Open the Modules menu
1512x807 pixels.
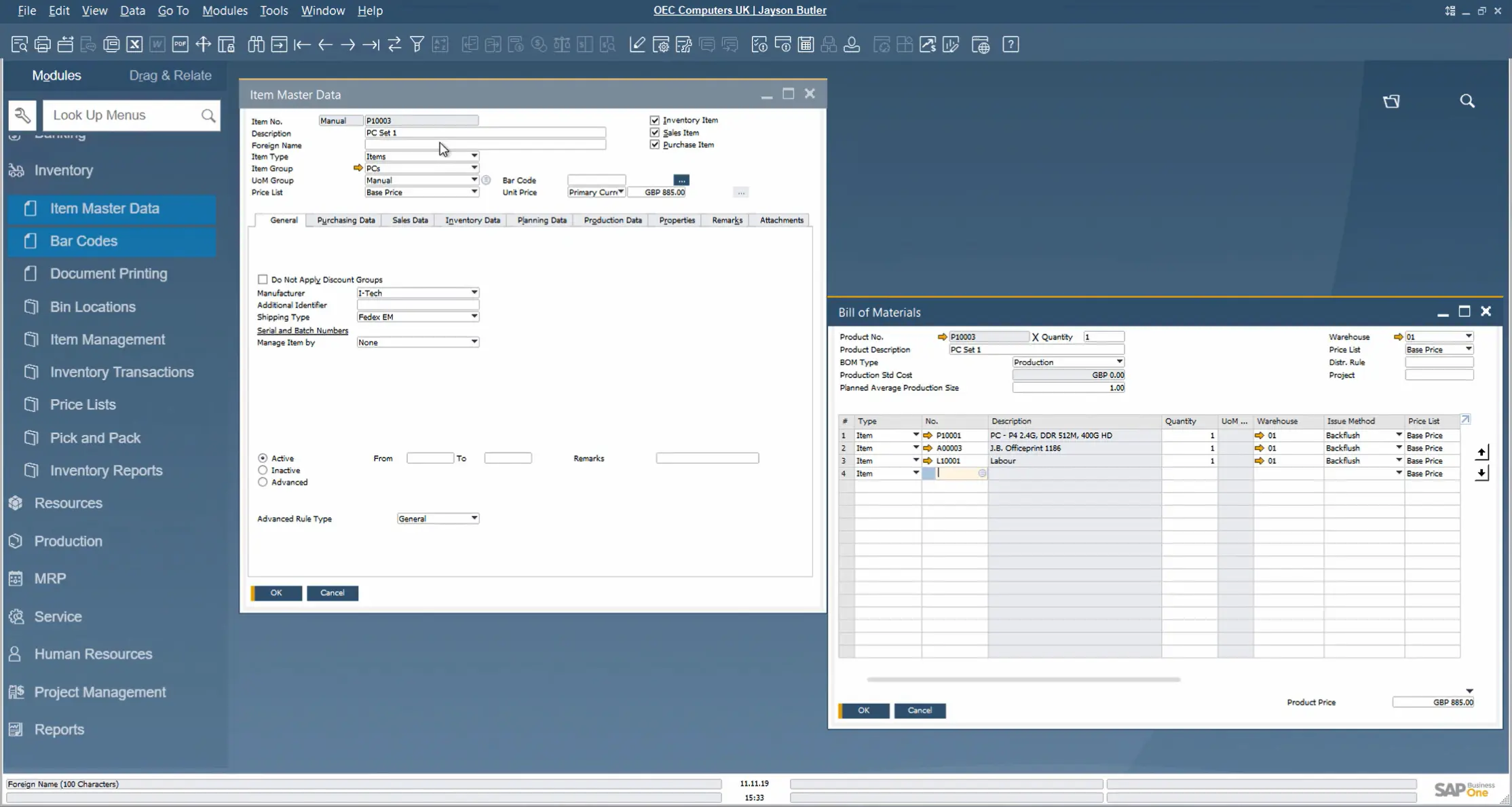coord(225,10)
